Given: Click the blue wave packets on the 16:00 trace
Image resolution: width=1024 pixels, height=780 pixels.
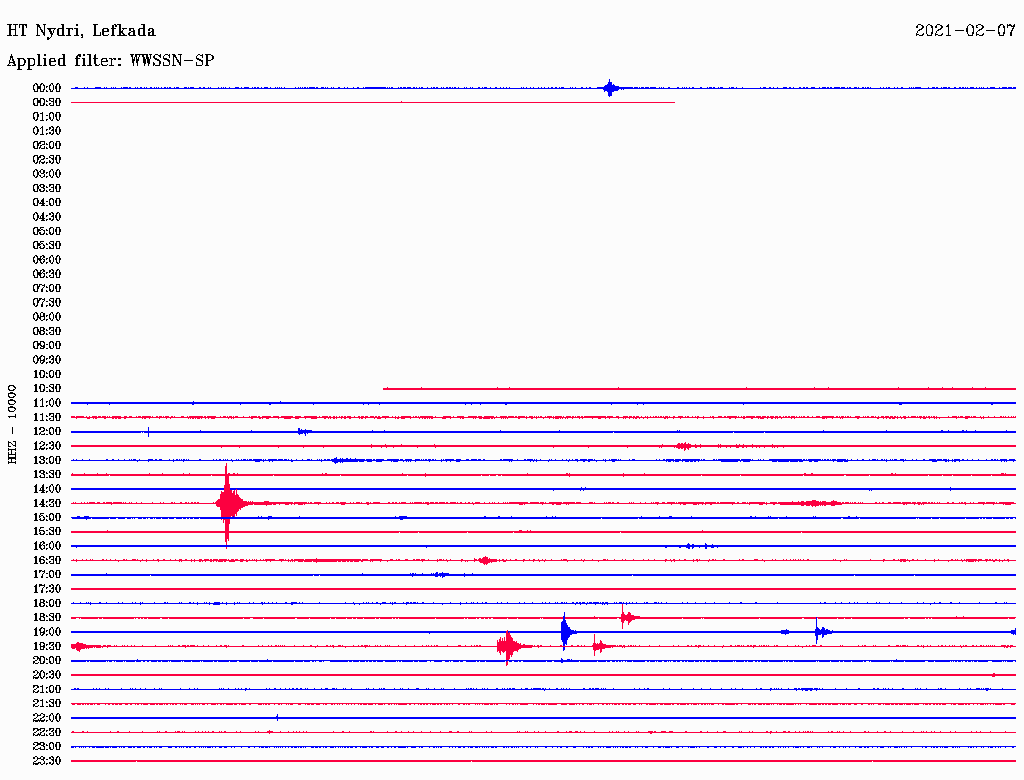Looking at the screenshot, I should 699,546.
